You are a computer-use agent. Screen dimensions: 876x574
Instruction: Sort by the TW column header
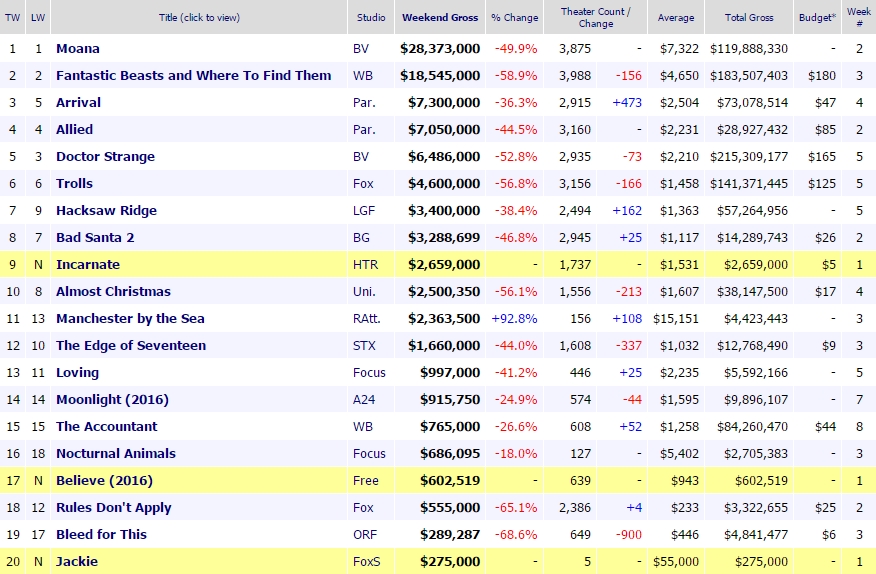pyautogui.click(x=12, y=17)
